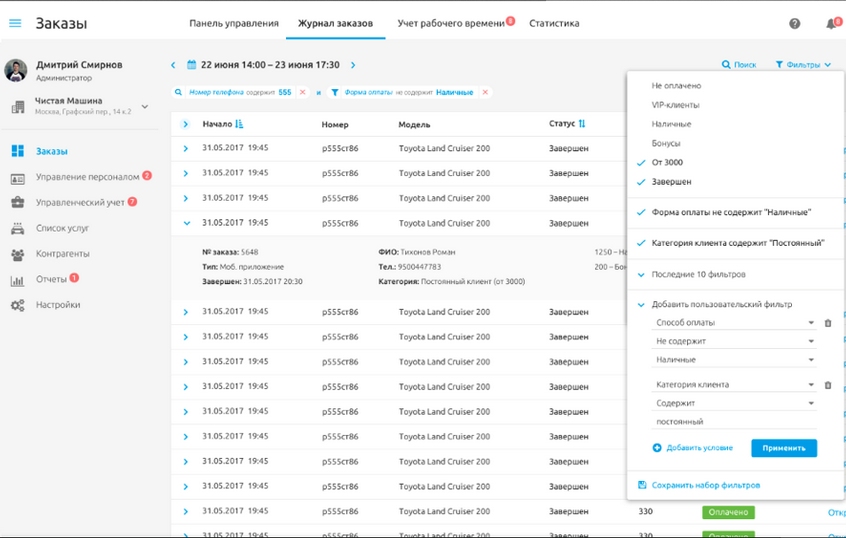
Task: Switch to Панель управления tab
Action: pyautogui.click(x=234, y=23)
